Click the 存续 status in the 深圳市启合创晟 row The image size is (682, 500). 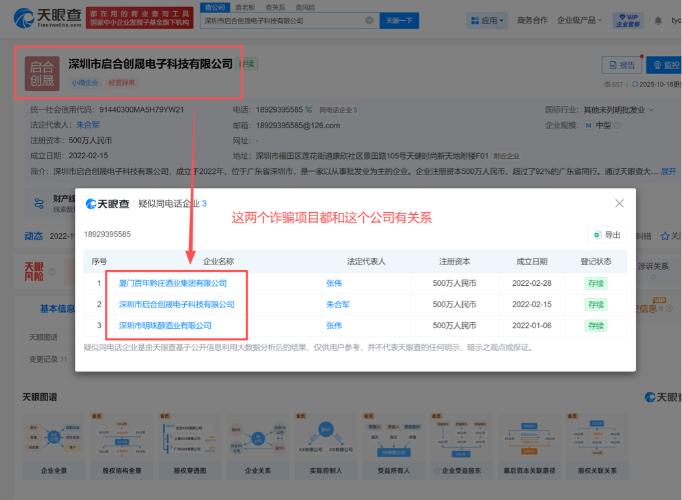(x=596, y=304)
